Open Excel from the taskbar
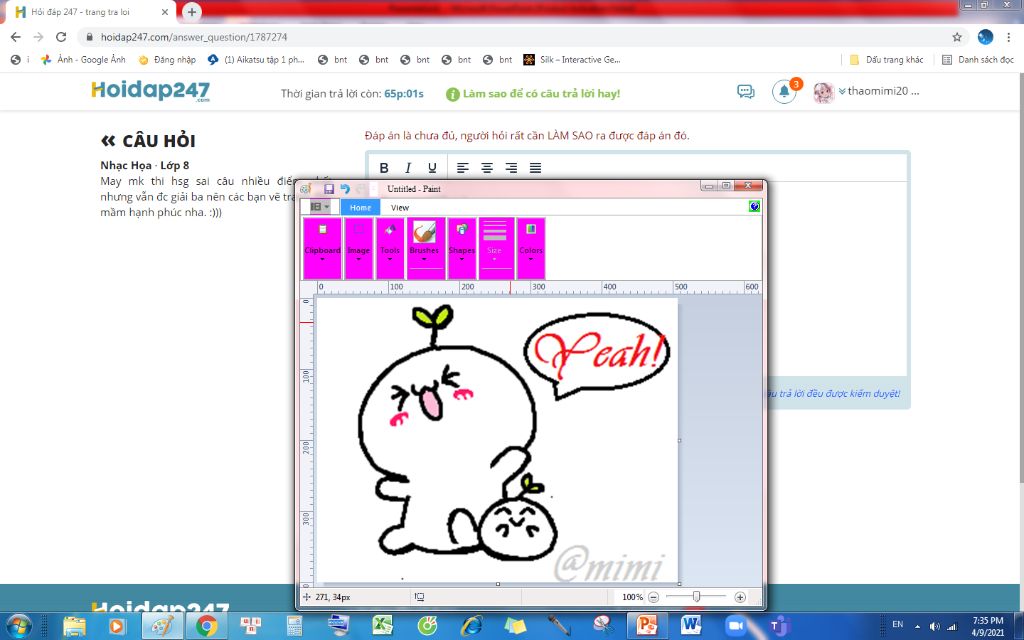Image resolution: width=1024 pixels, height=640 pixels. pyautogui.click(x=382, y=625)
